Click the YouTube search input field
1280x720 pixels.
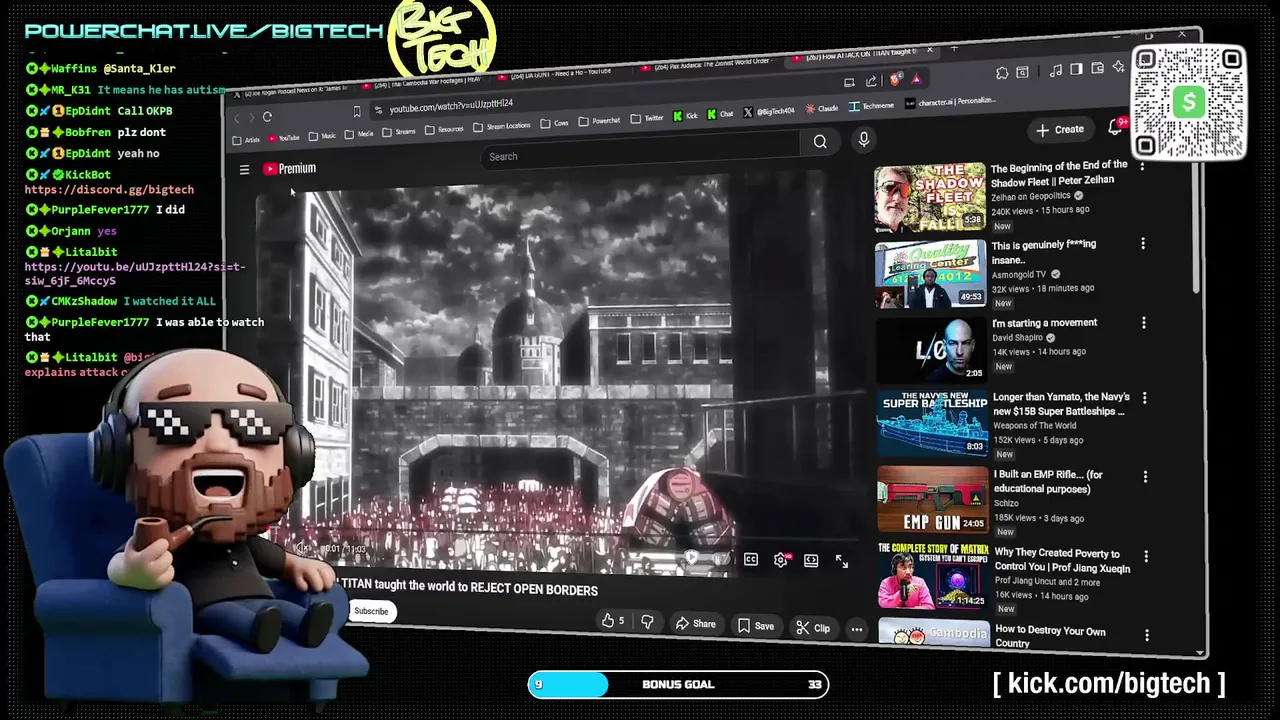[640, 156]
